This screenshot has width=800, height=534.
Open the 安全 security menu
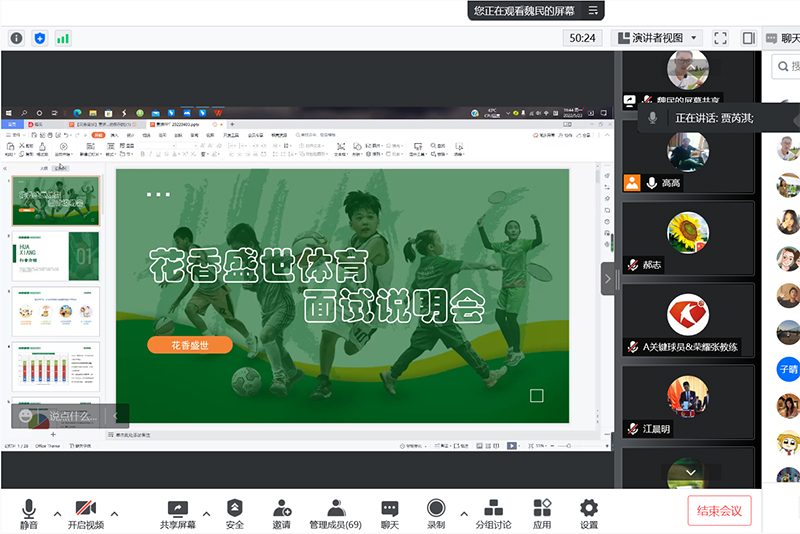(235, 514)
